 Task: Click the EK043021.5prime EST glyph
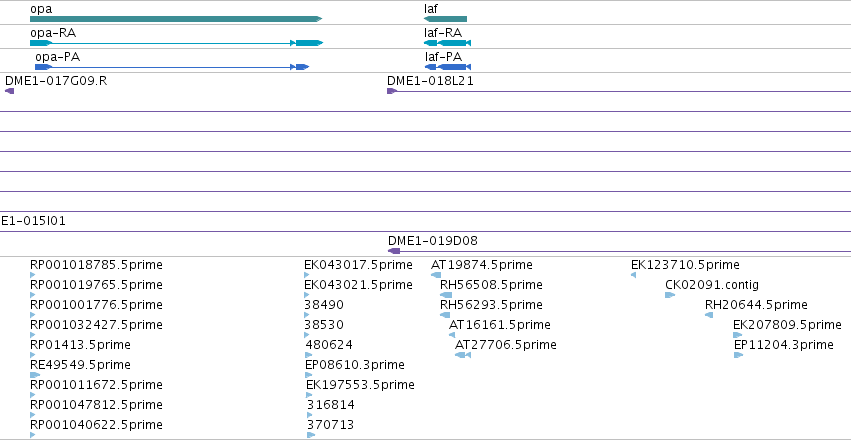tap(308, 295)
